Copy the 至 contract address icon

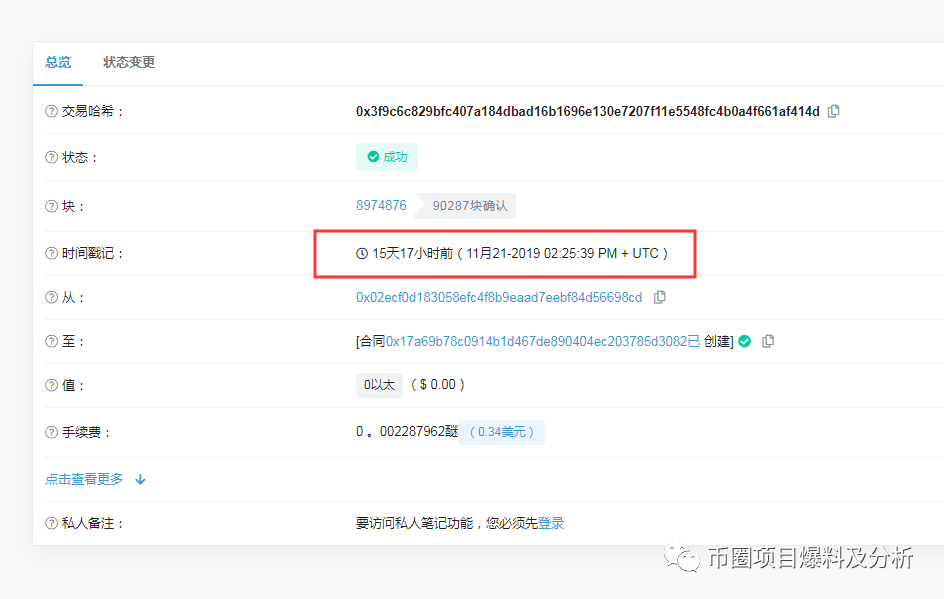(768, 341)
